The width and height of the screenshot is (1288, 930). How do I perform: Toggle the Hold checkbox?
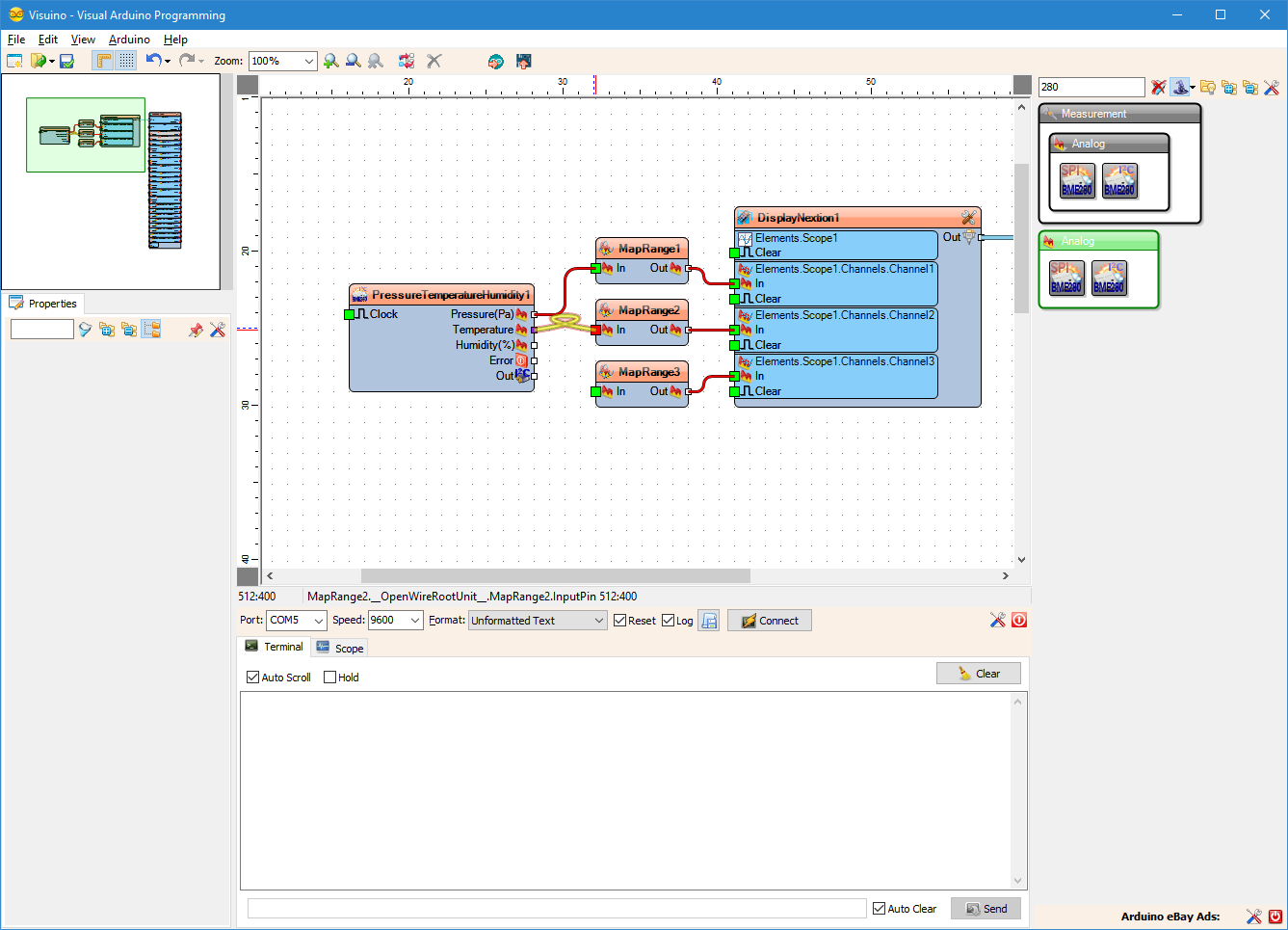(x=329, y=678)
